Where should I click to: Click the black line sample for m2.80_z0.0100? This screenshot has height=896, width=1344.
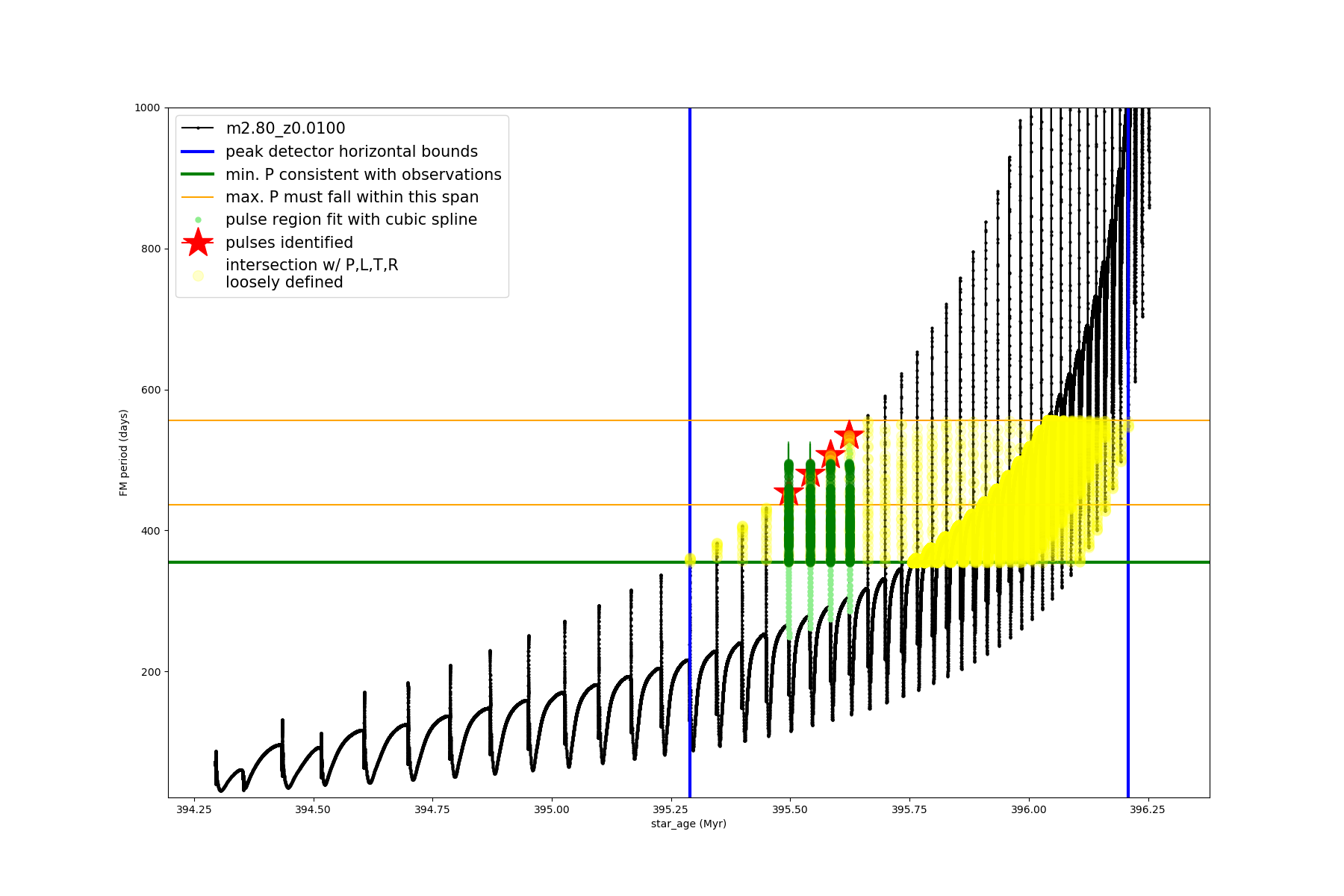tap(198, 128)
